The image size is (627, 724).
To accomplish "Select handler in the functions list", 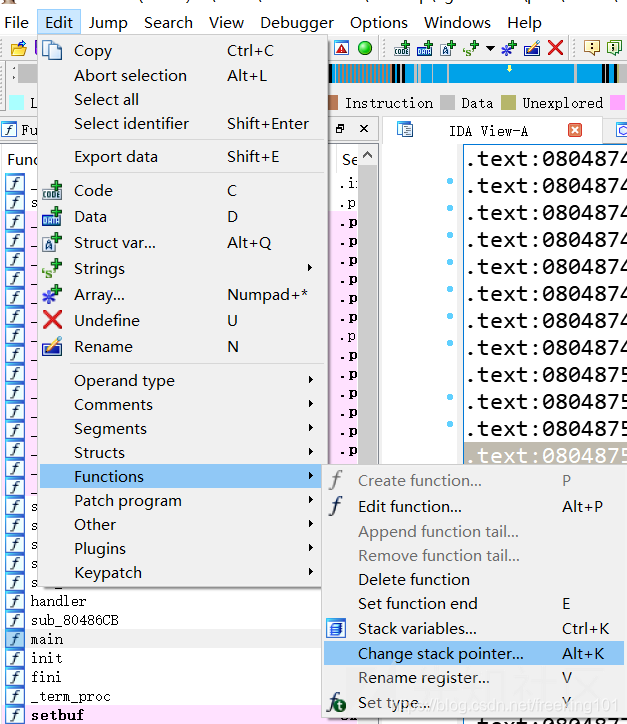I will [x=58, y=601].
